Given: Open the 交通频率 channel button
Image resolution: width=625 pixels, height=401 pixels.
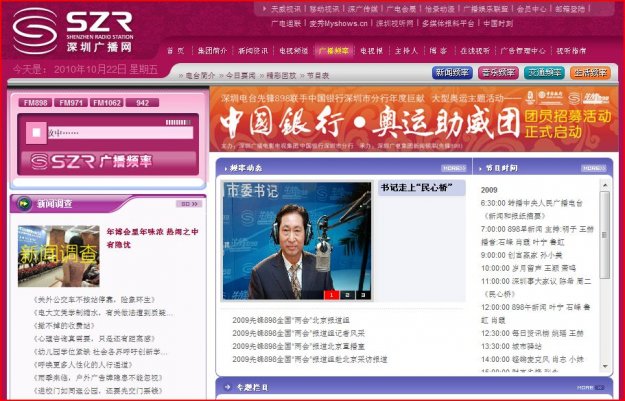Looking at the screenshot, I should (x=544, y=73).
